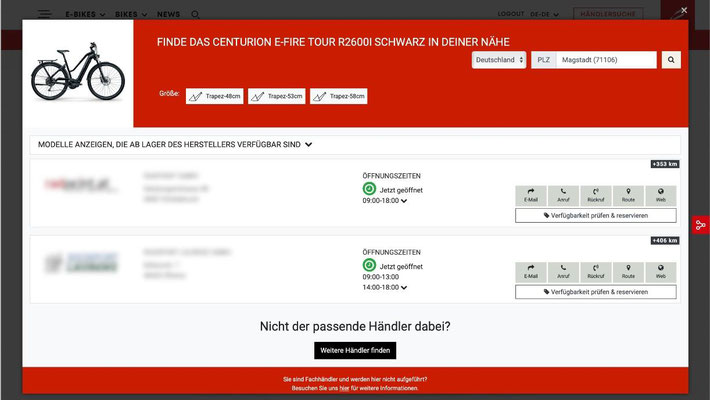
Task: Click E-Mail icon for the +406 km dealer
Action: pyautogui.click(x=531, y=272)
